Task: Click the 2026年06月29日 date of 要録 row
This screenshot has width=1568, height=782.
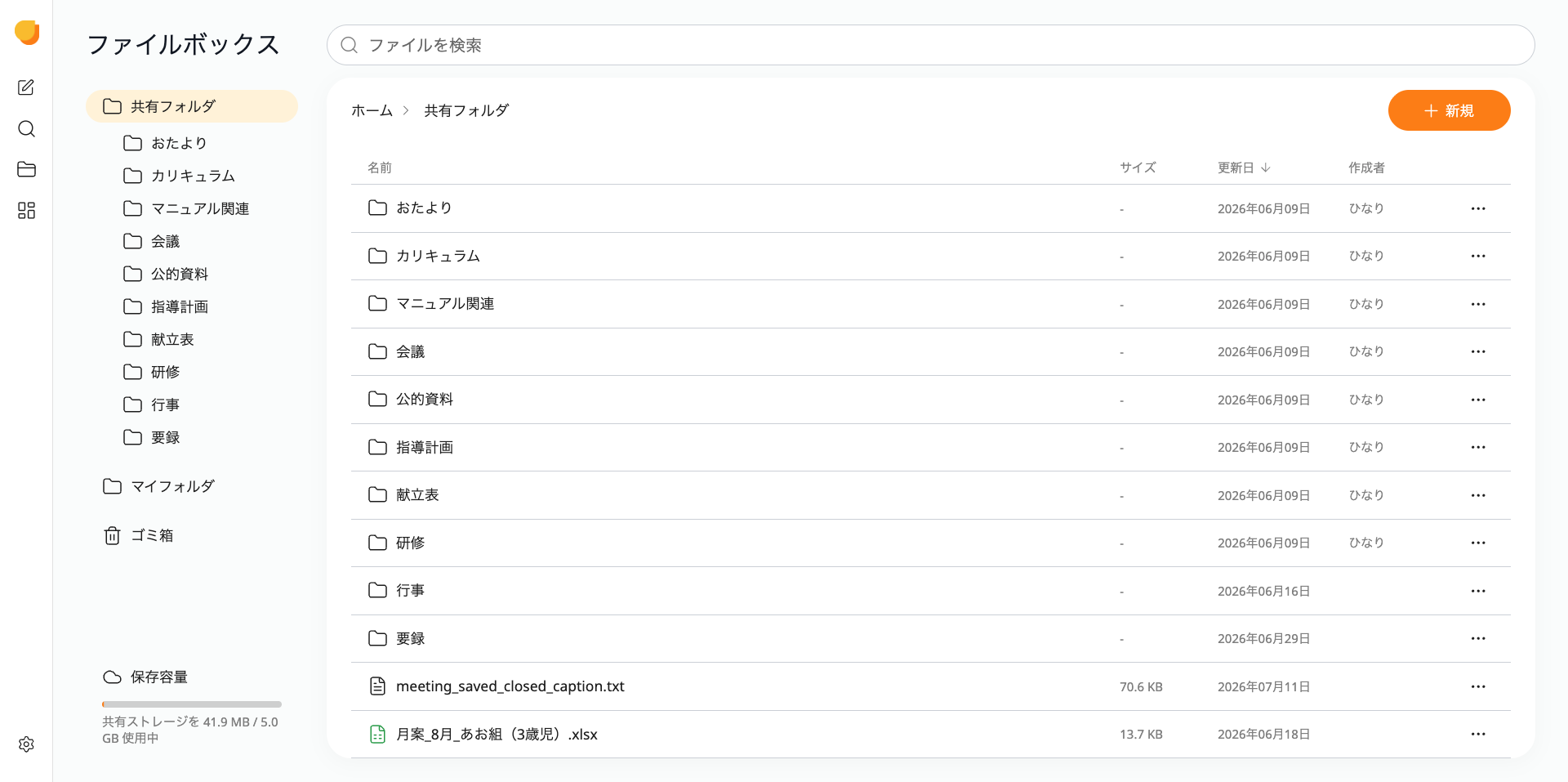Action: pos(1263,639)
